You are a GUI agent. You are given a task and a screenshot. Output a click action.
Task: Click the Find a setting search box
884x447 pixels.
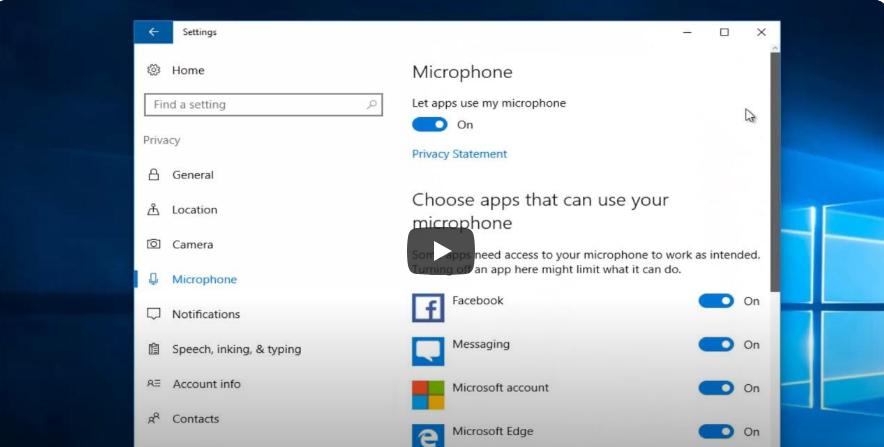pyautogui.click(x=263, y=105)
